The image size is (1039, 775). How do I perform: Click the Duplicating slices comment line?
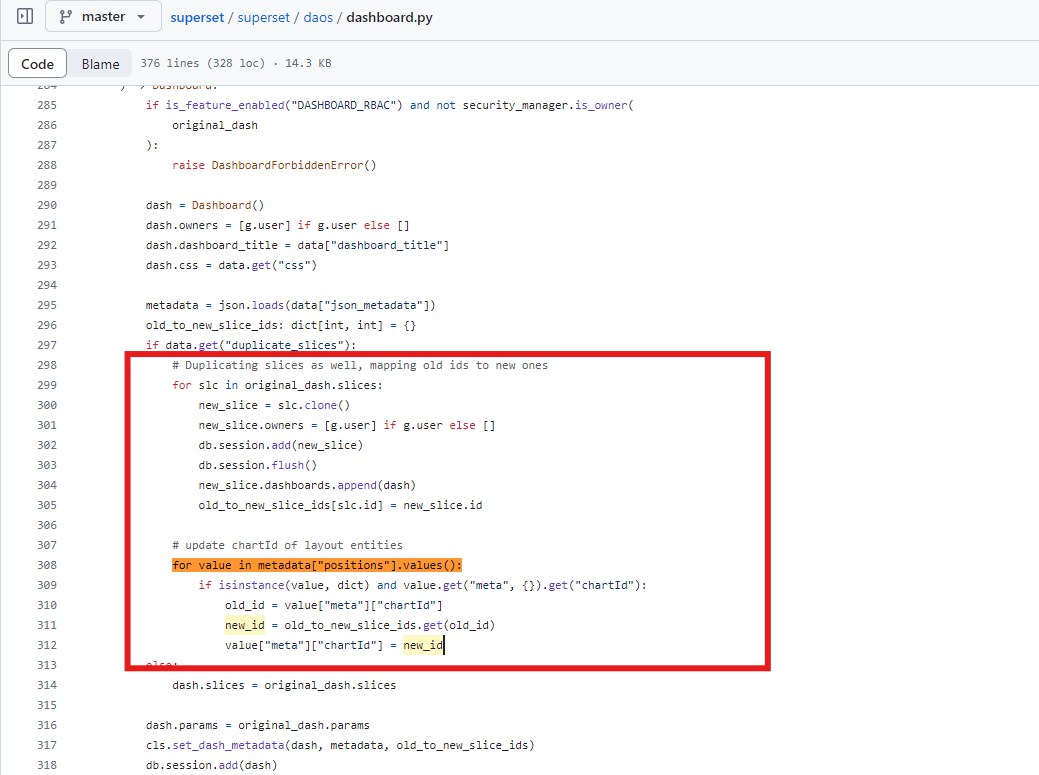coord(360,365)
